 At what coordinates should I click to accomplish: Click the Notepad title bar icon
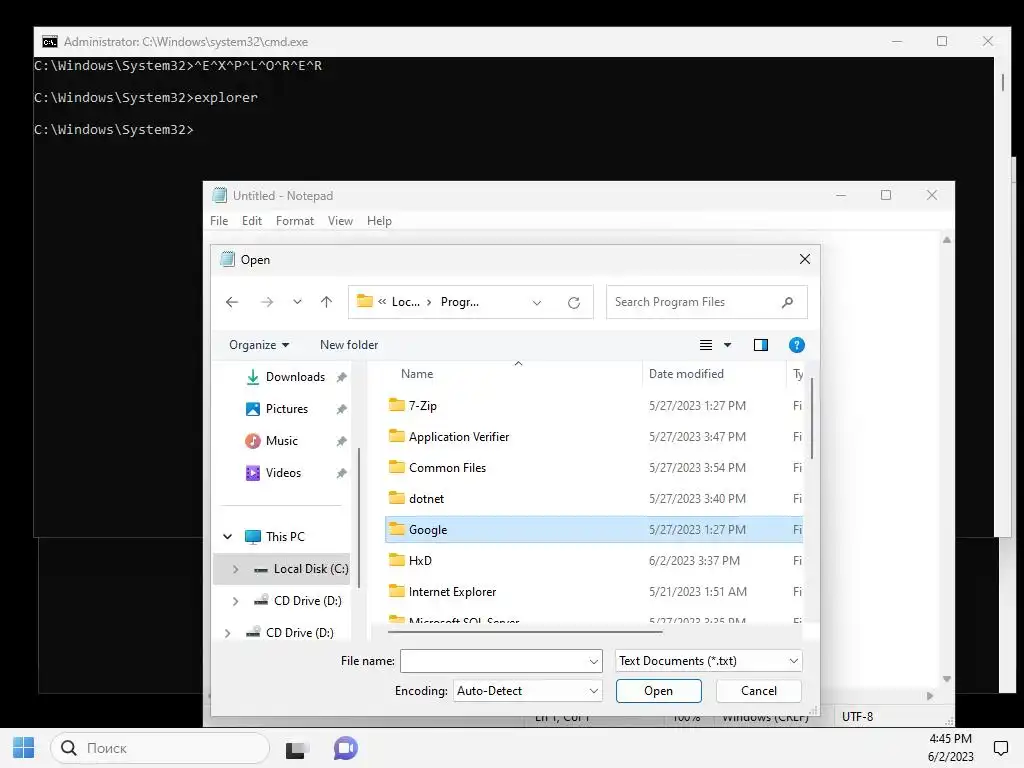(x=219, y=195)
